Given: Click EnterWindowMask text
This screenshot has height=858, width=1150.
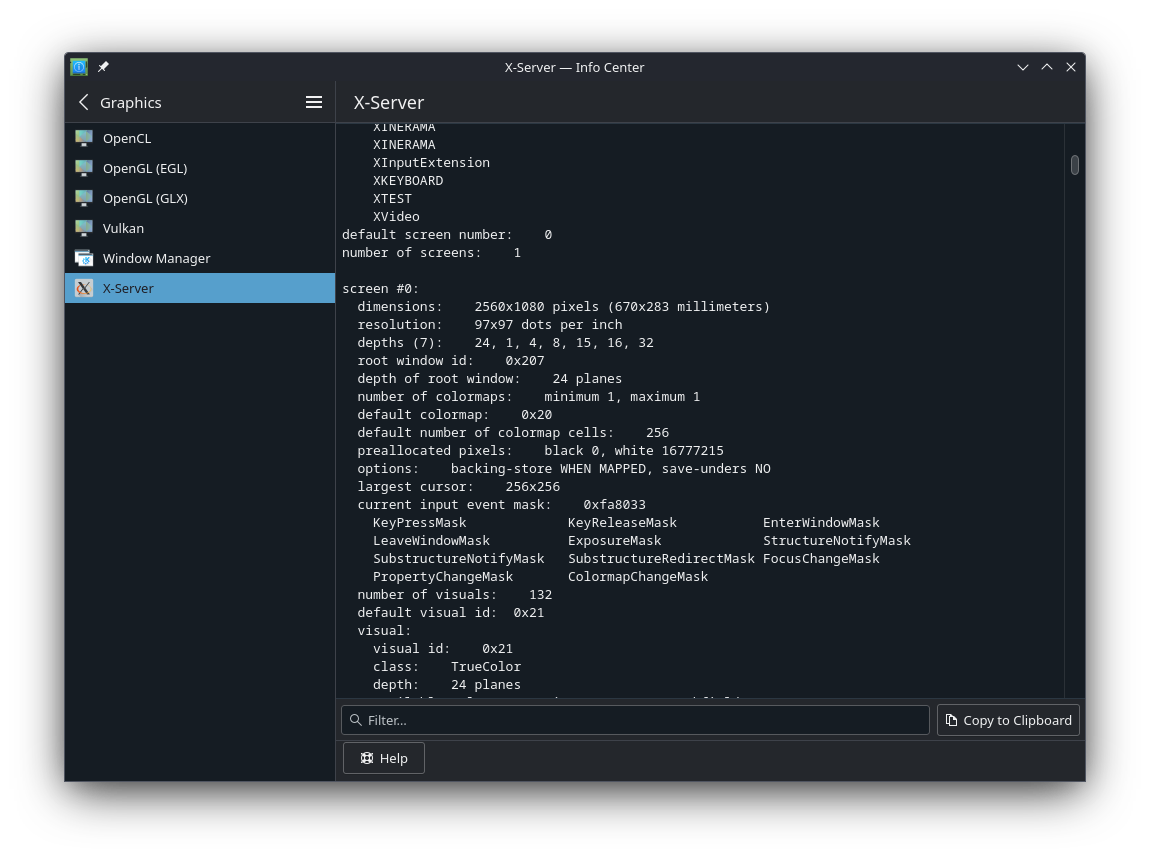Looking at the screenshot, I should [821, 522].
